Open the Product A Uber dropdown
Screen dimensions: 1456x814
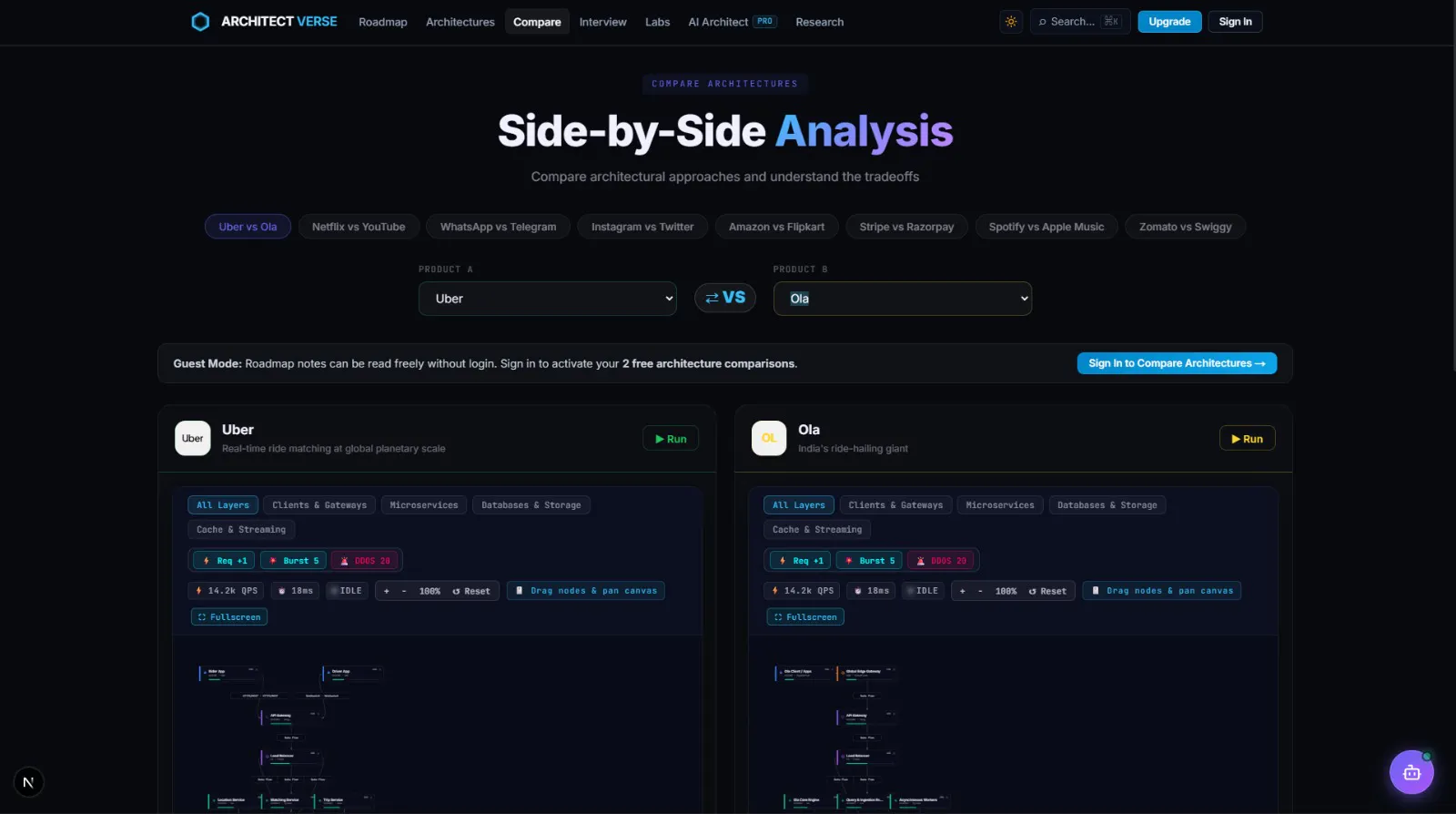pos(548,299)
